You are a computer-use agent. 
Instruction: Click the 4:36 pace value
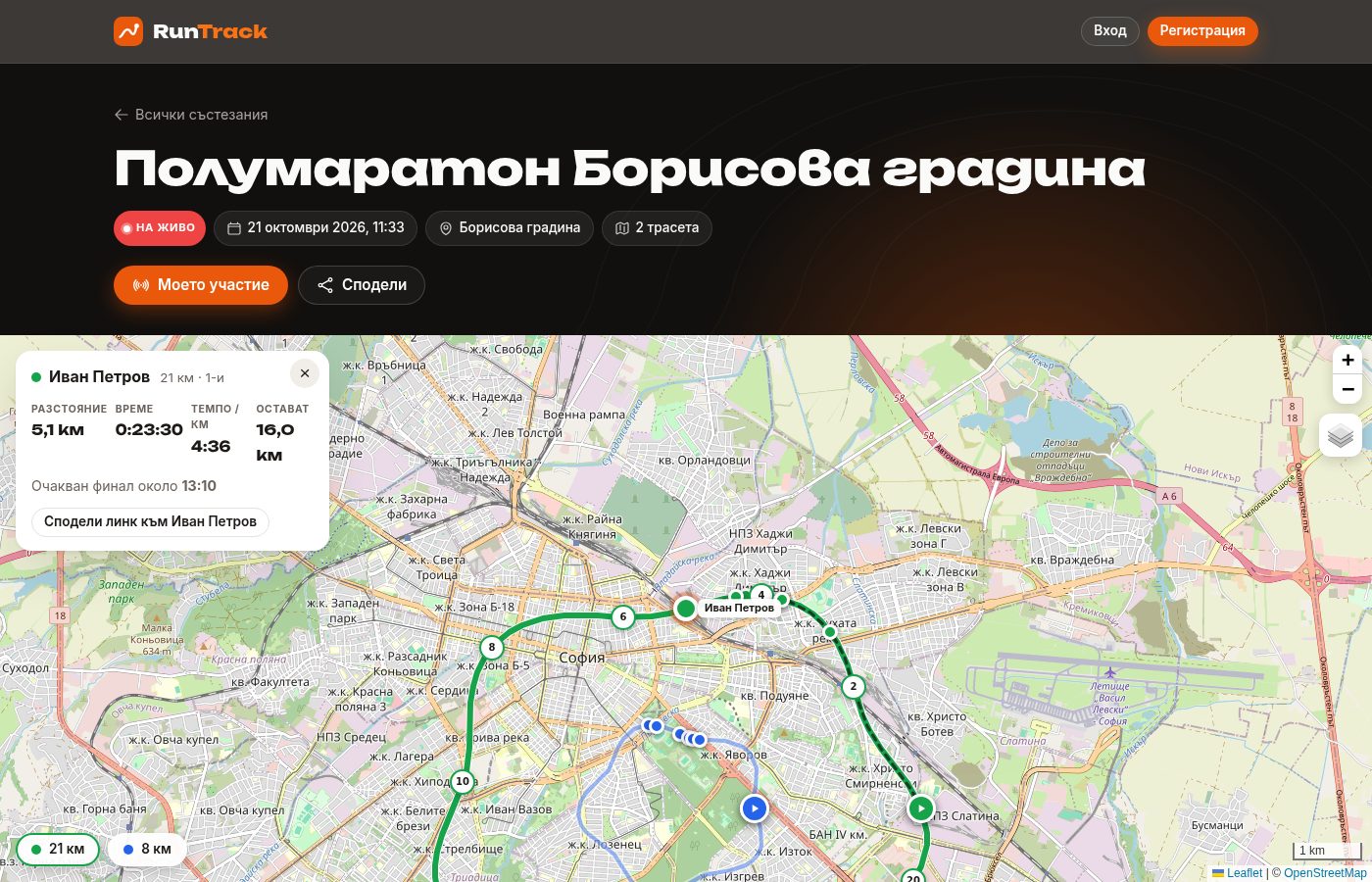tap(211, 446)
